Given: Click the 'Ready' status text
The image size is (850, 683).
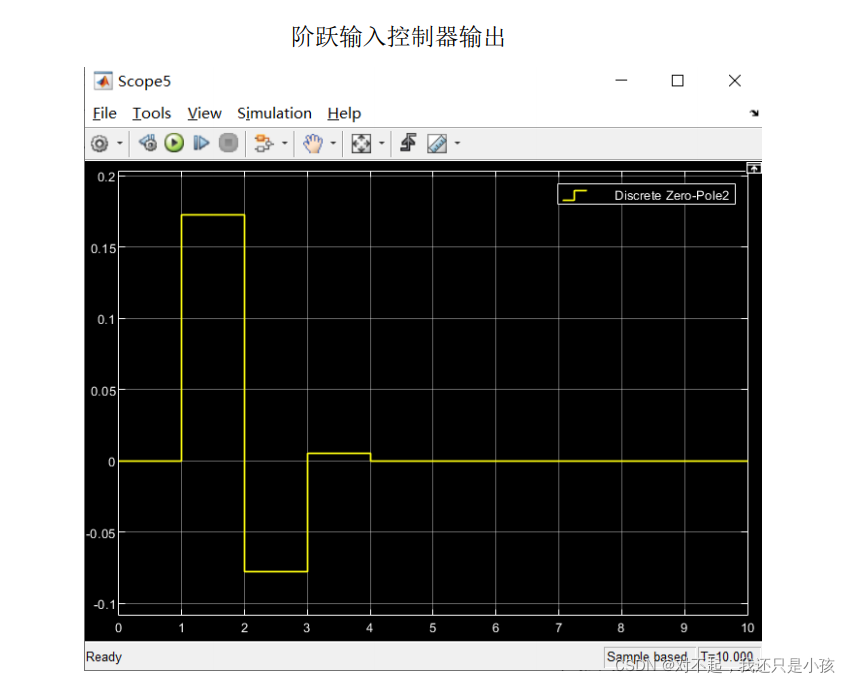Looking at the screenshot, I should click(104, 657).
